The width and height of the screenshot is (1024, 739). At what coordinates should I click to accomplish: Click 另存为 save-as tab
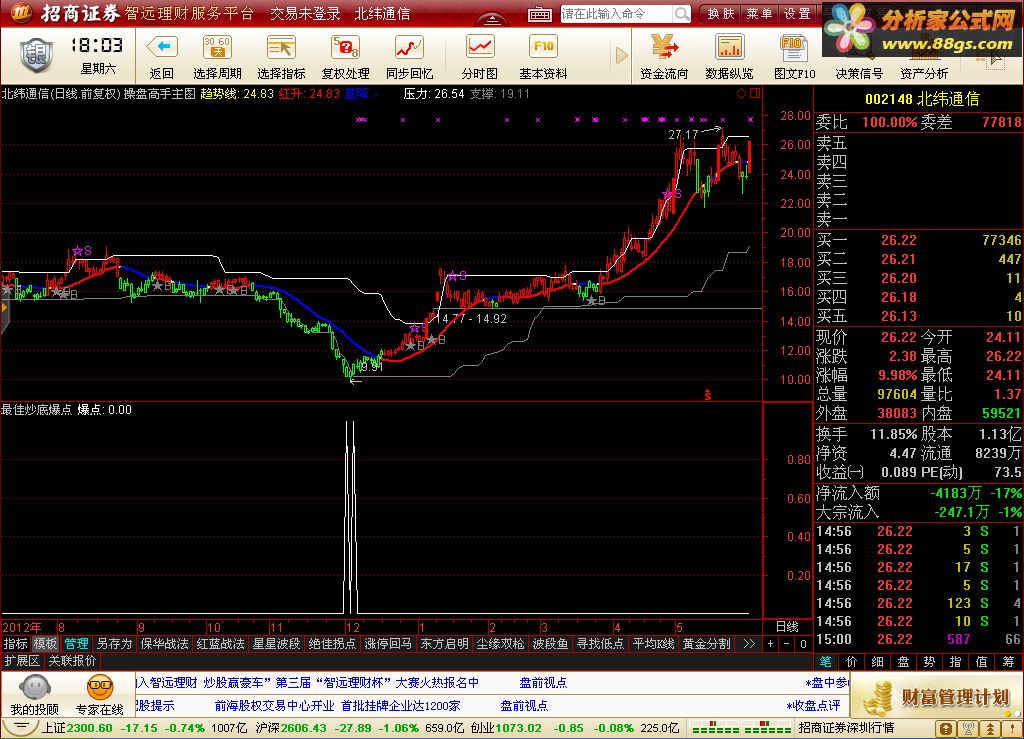pos(114,644)
